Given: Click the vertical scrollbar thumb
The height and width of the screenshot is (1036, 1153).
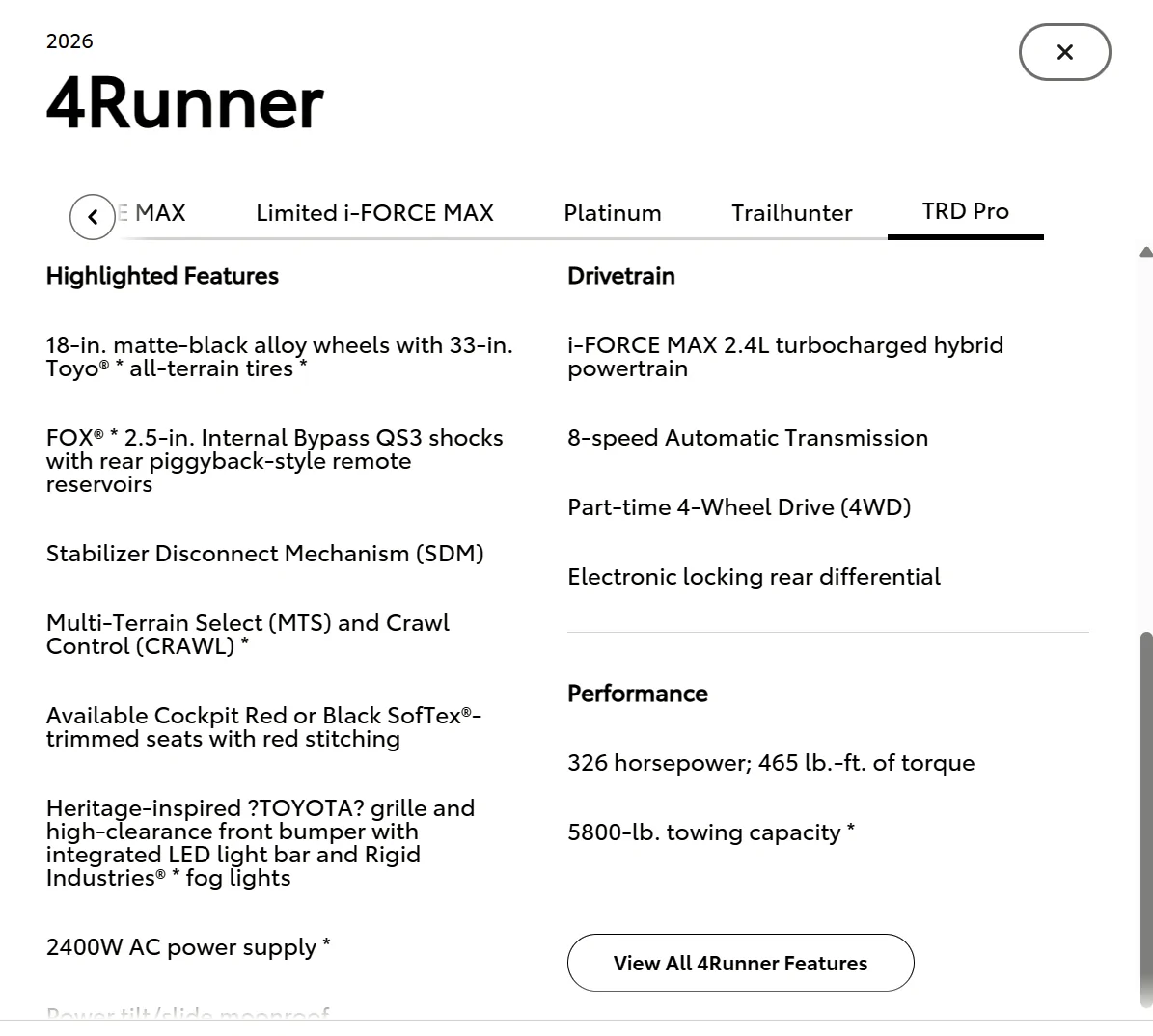Looking at the screenshot, I should (1145, 820).
